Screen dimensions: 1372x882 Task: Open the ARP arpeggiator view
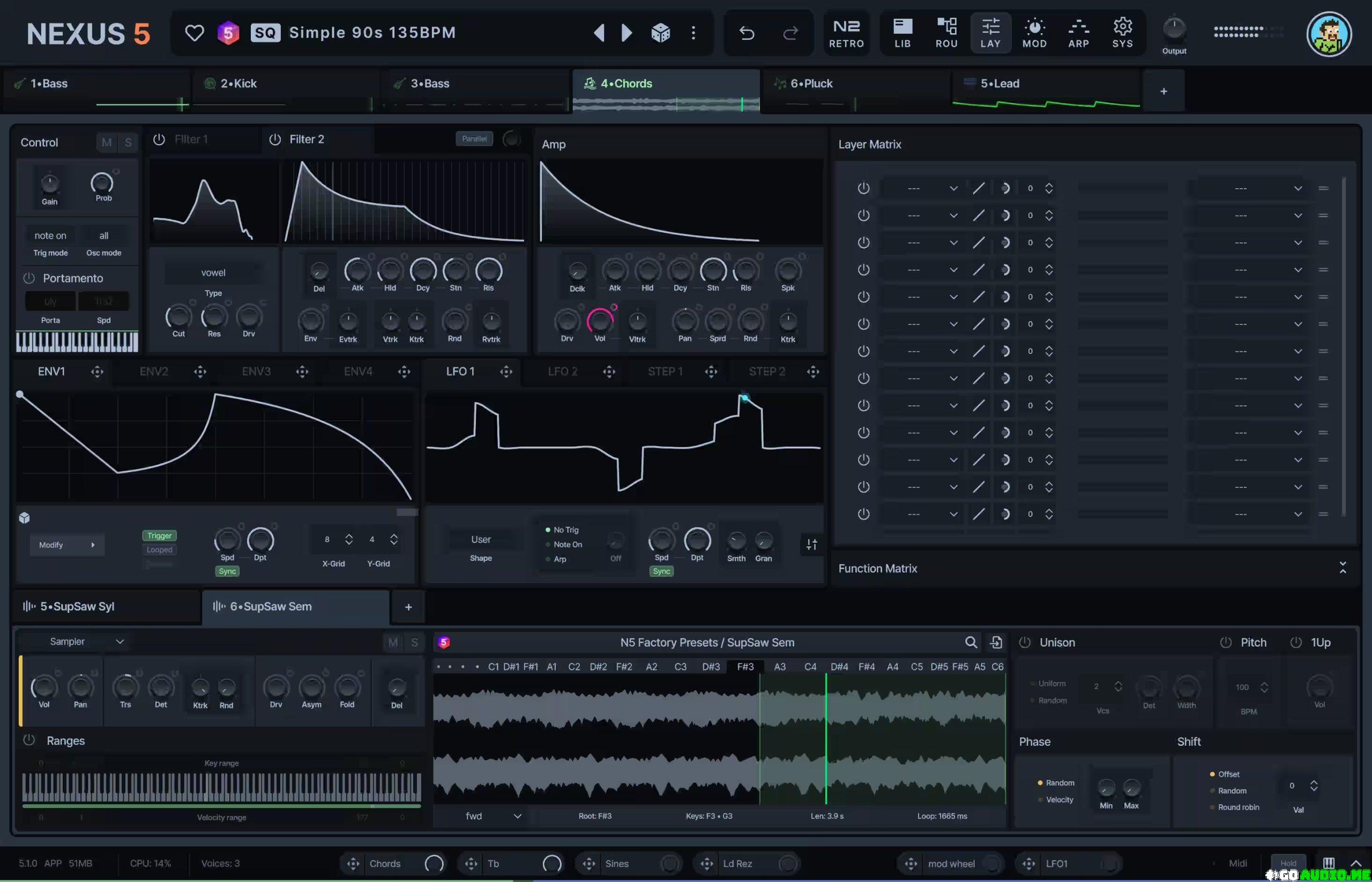(x=1078, y=33)
